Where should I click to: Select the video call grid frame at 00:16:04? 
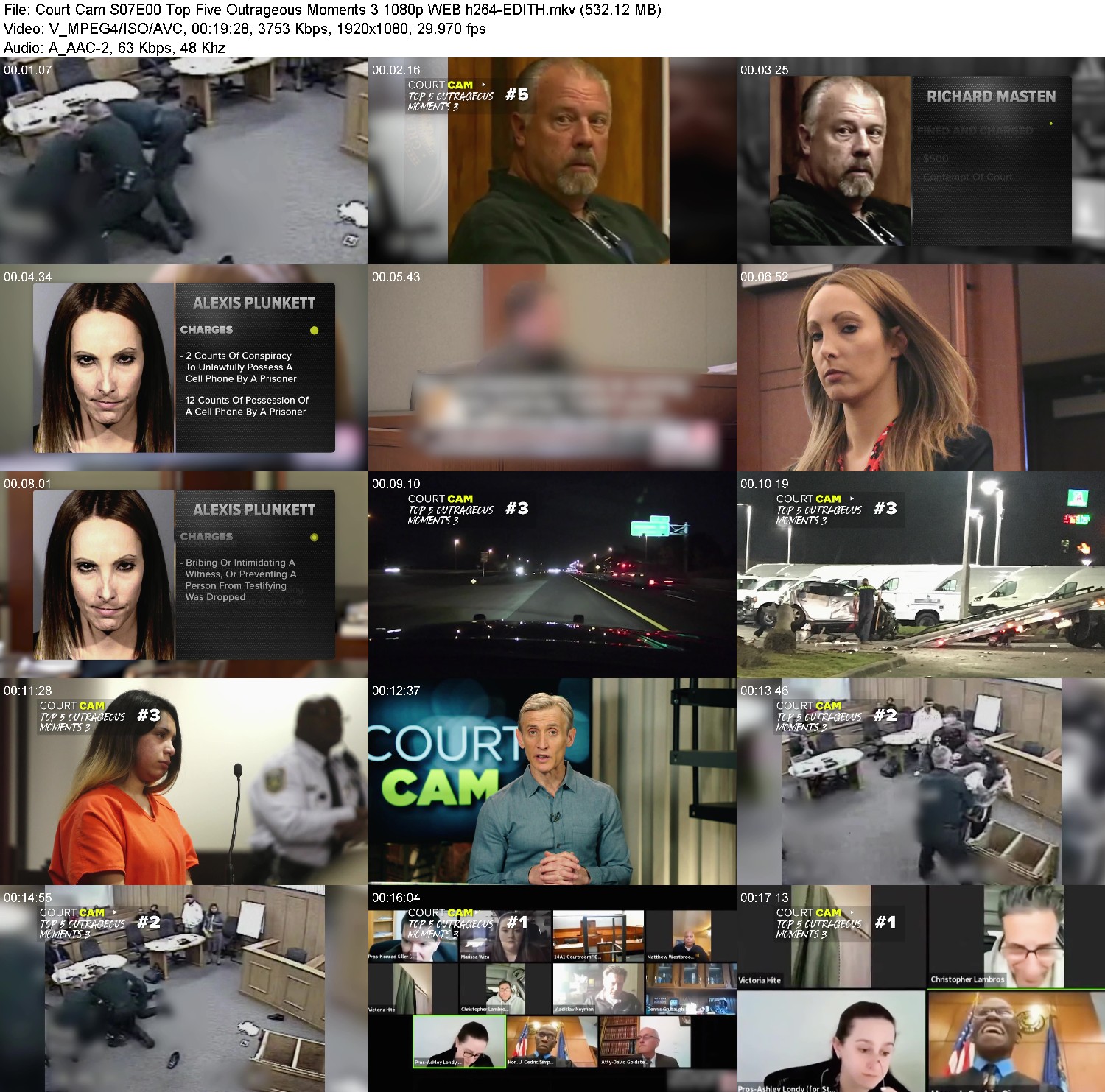pos(552,989)
